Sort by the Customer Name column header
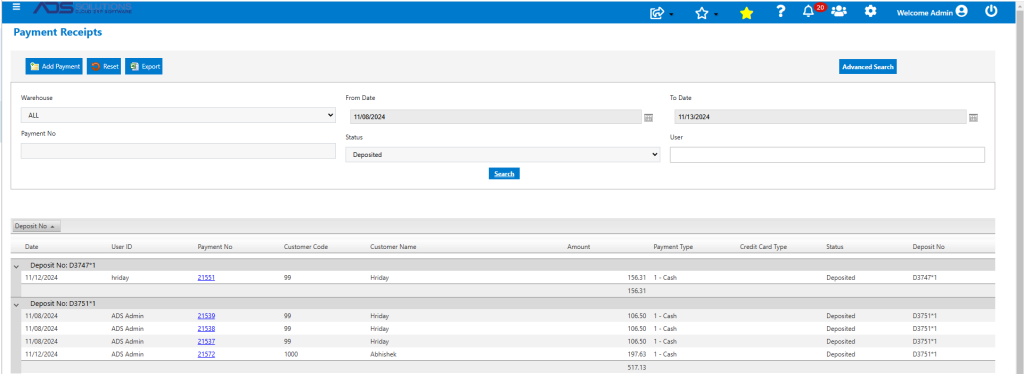Screen dimensions: 1024x374 click(x=393, y=247)
